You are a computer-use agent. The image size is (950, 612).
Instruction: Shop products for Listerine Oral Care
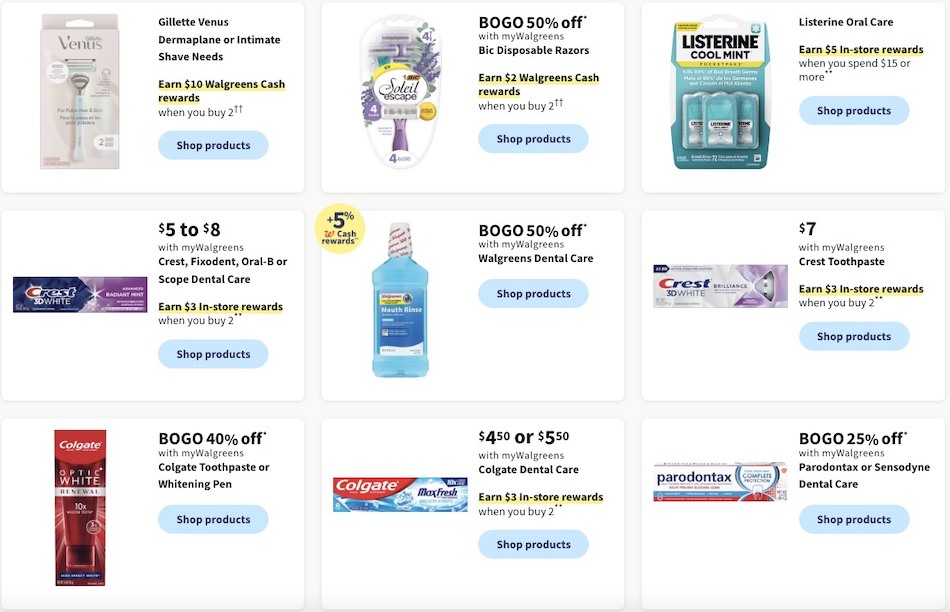point(854,110)
